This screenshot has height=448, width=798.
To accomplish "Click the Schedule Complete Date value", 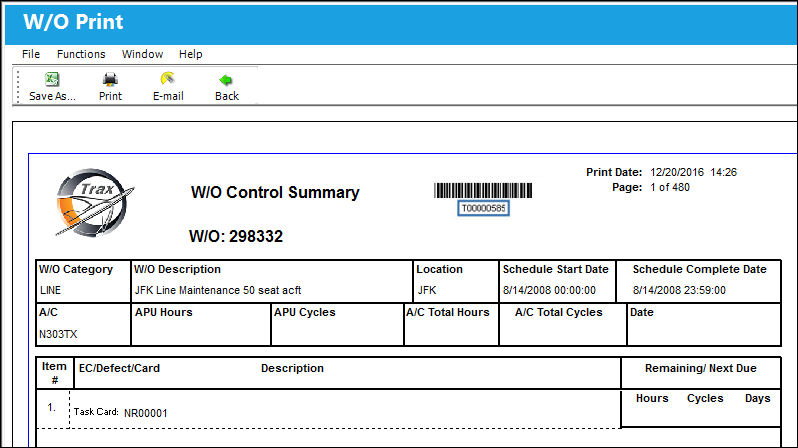I will point(679,290).
